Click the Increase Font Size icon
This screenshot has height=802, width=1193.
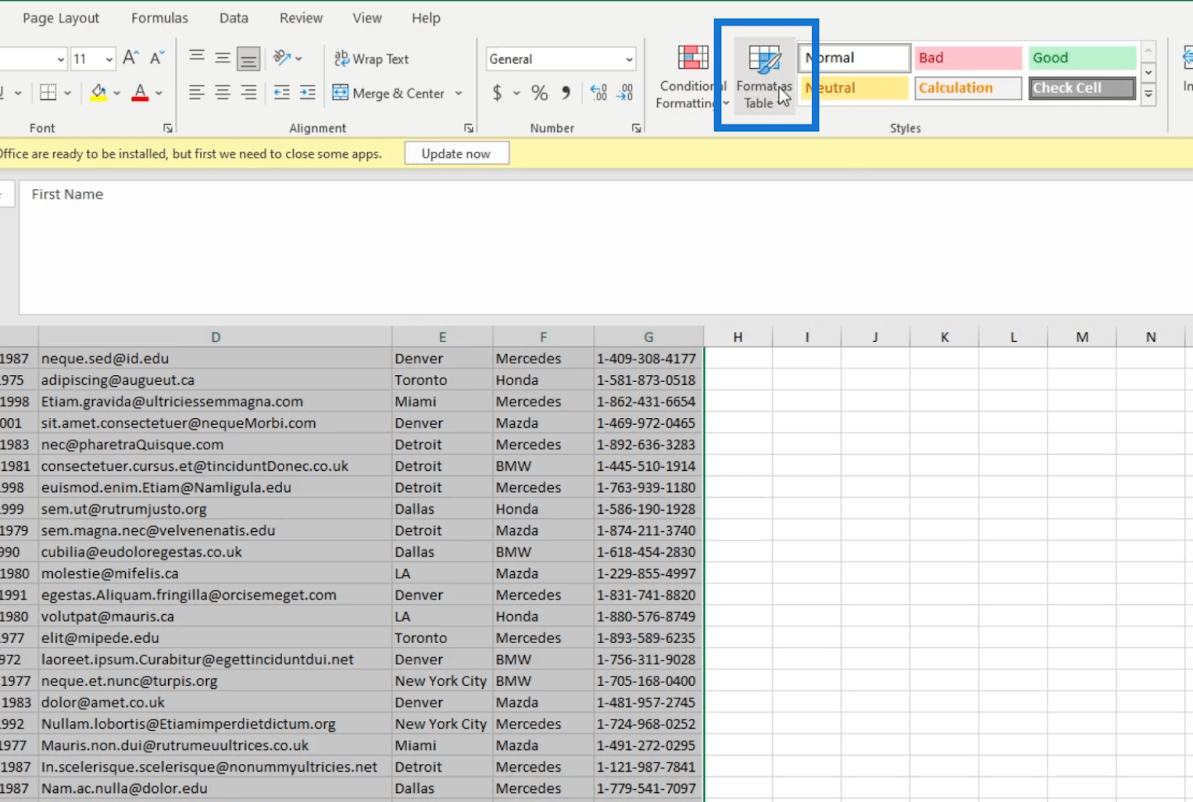[131, 58]
